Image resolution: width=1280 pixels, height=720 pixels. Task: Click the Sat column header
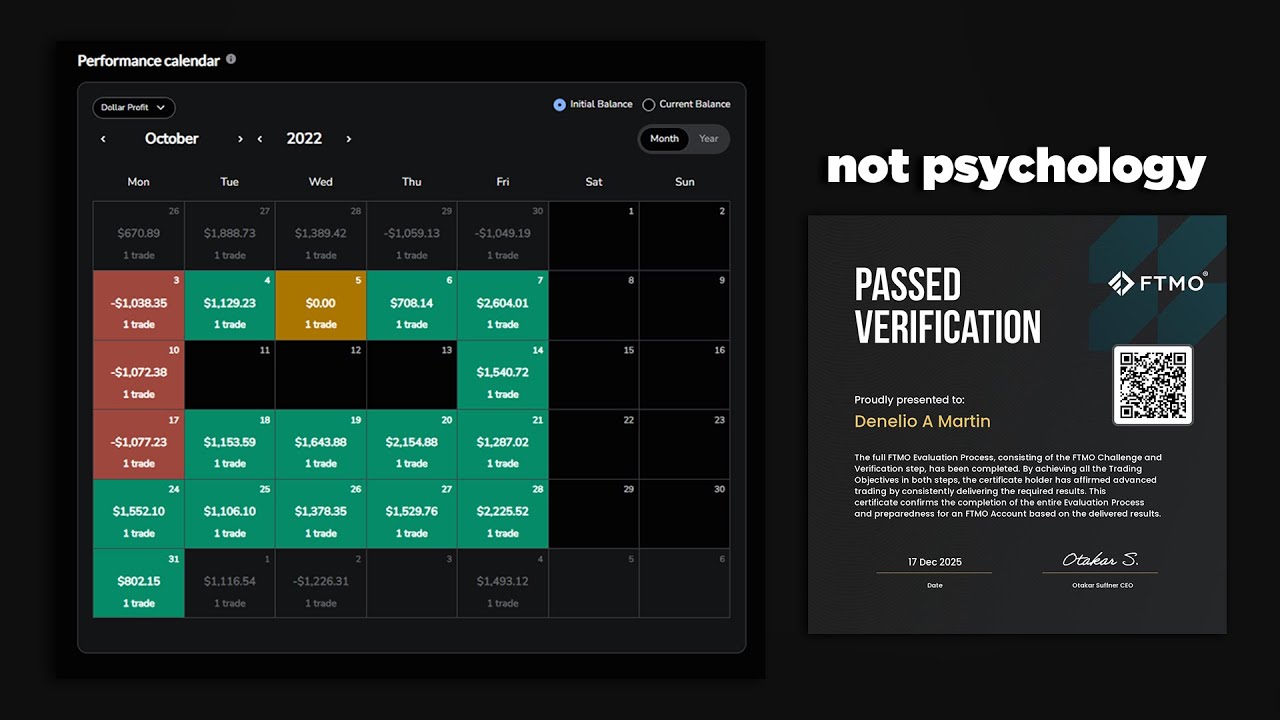click(594, 182)
